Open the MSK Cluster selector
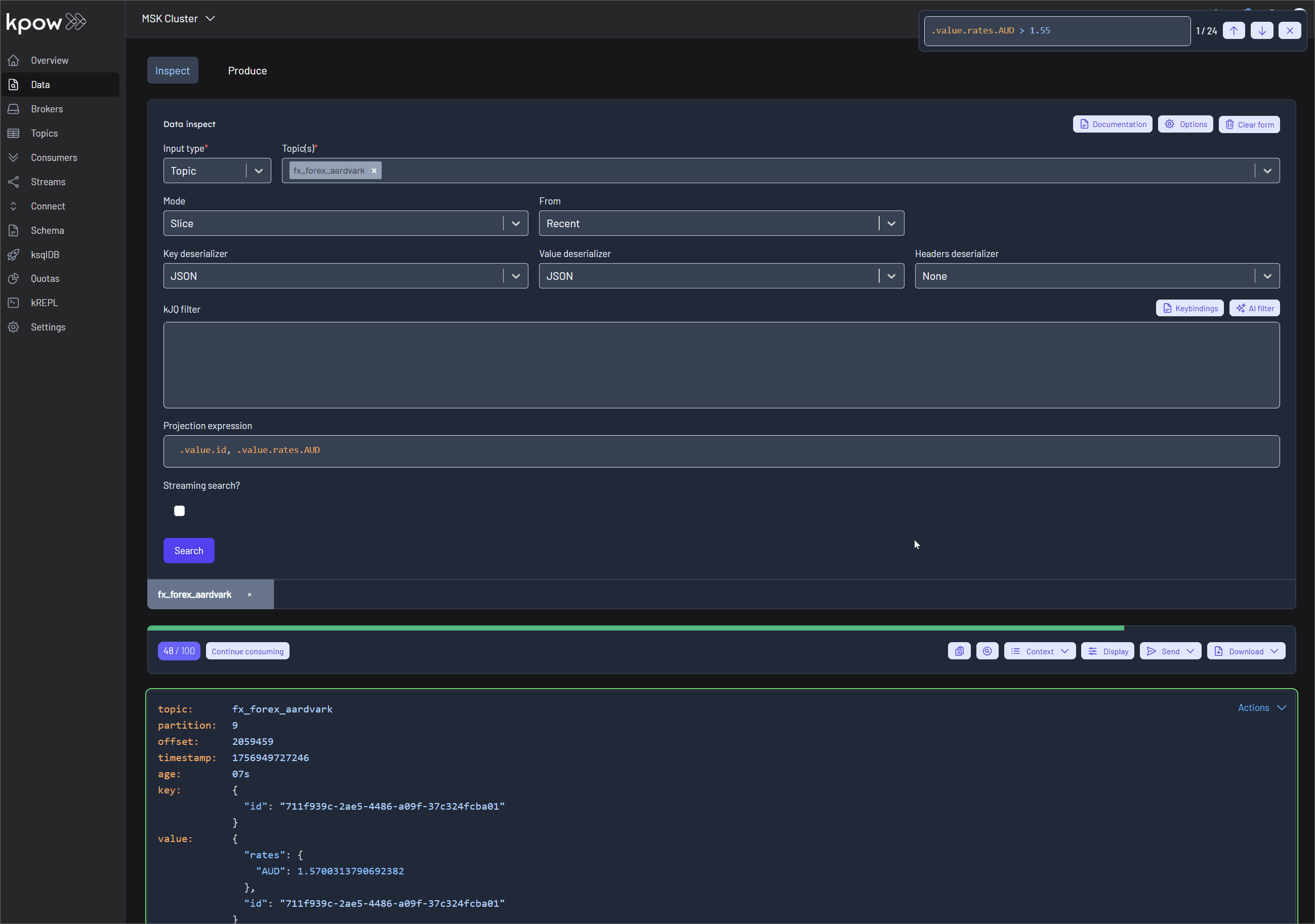Screen dimensions: 1315x924 178,18
